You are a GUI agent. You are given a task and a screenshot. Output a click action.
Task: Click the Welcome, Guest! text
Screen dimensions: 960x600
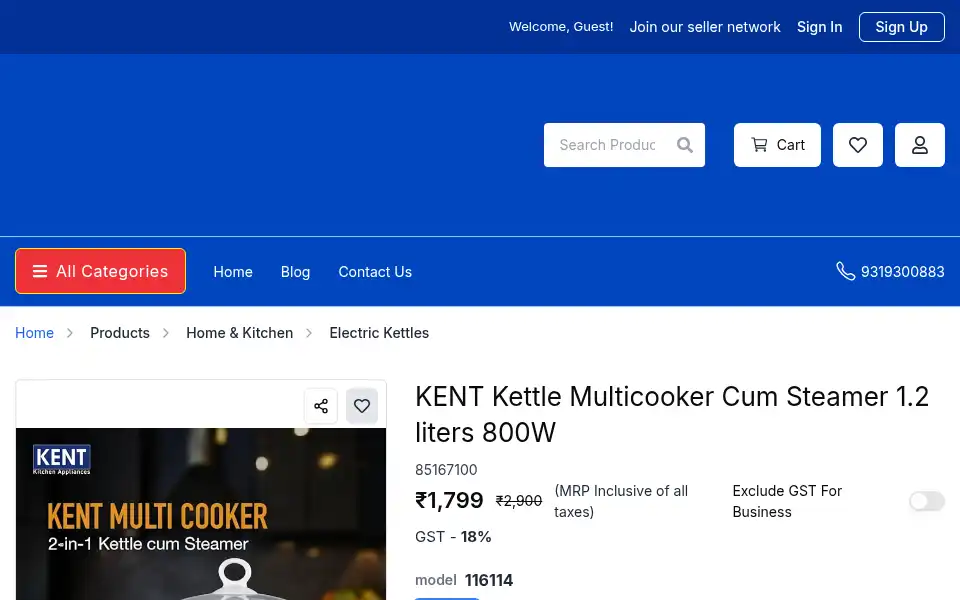(561, 27)
